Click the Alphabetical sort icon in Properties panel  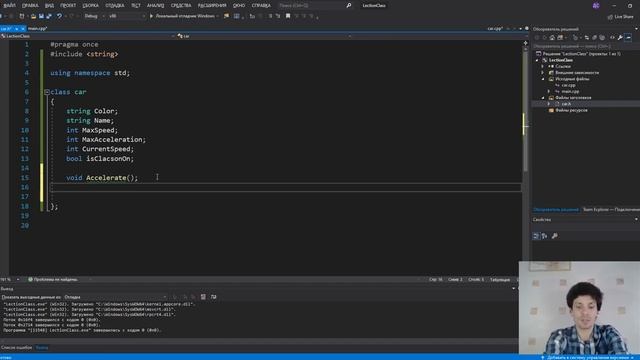pyautogui.click(x=544, y=236)
